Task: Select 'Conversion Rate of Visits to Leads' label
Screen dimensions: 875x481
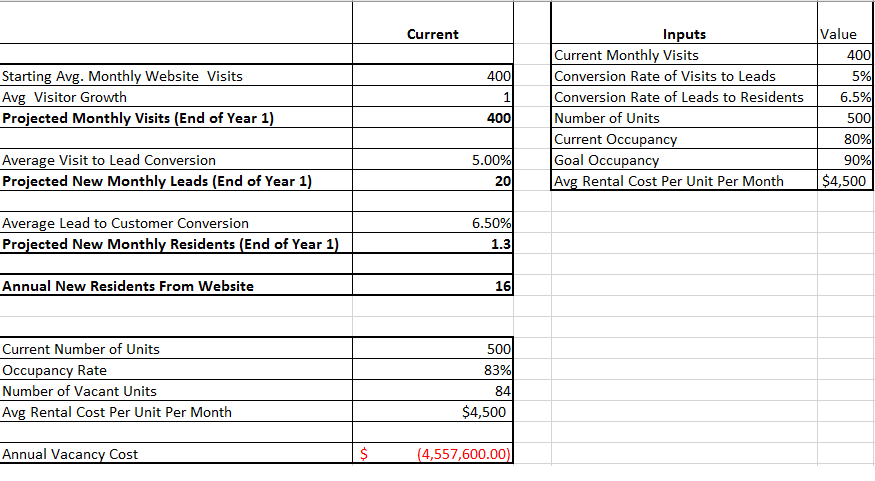Action: [x=665, y=76]
